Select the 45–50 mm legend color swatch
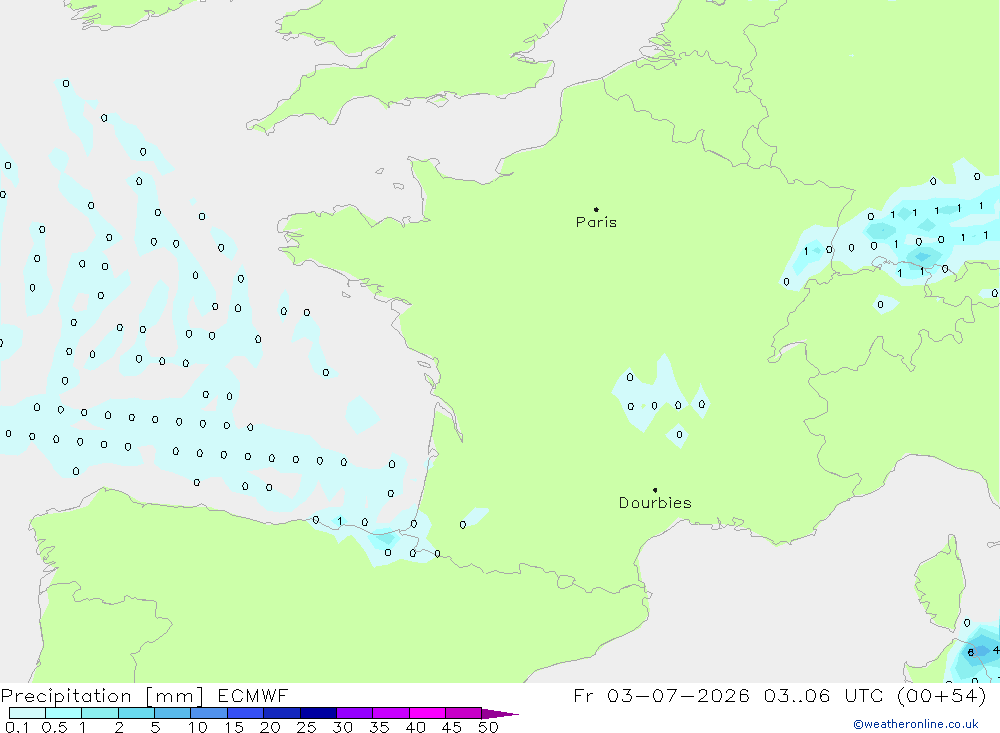The height and width of the screenshot is (733, 1000). [x=464, y=713]
